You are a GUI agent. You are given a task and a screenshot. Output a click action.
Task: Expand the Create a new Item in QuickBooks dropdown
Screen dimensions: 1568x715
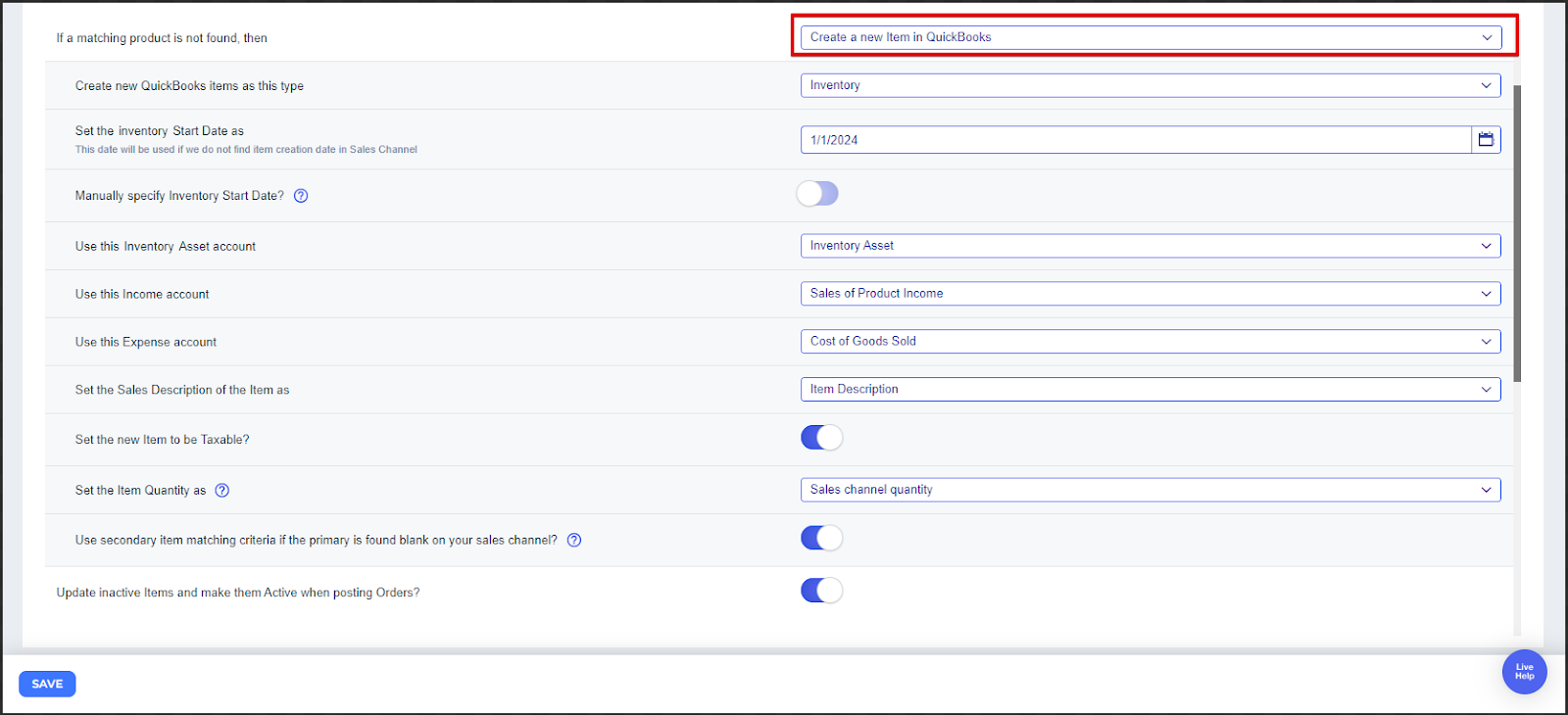tap(1151, 37)
